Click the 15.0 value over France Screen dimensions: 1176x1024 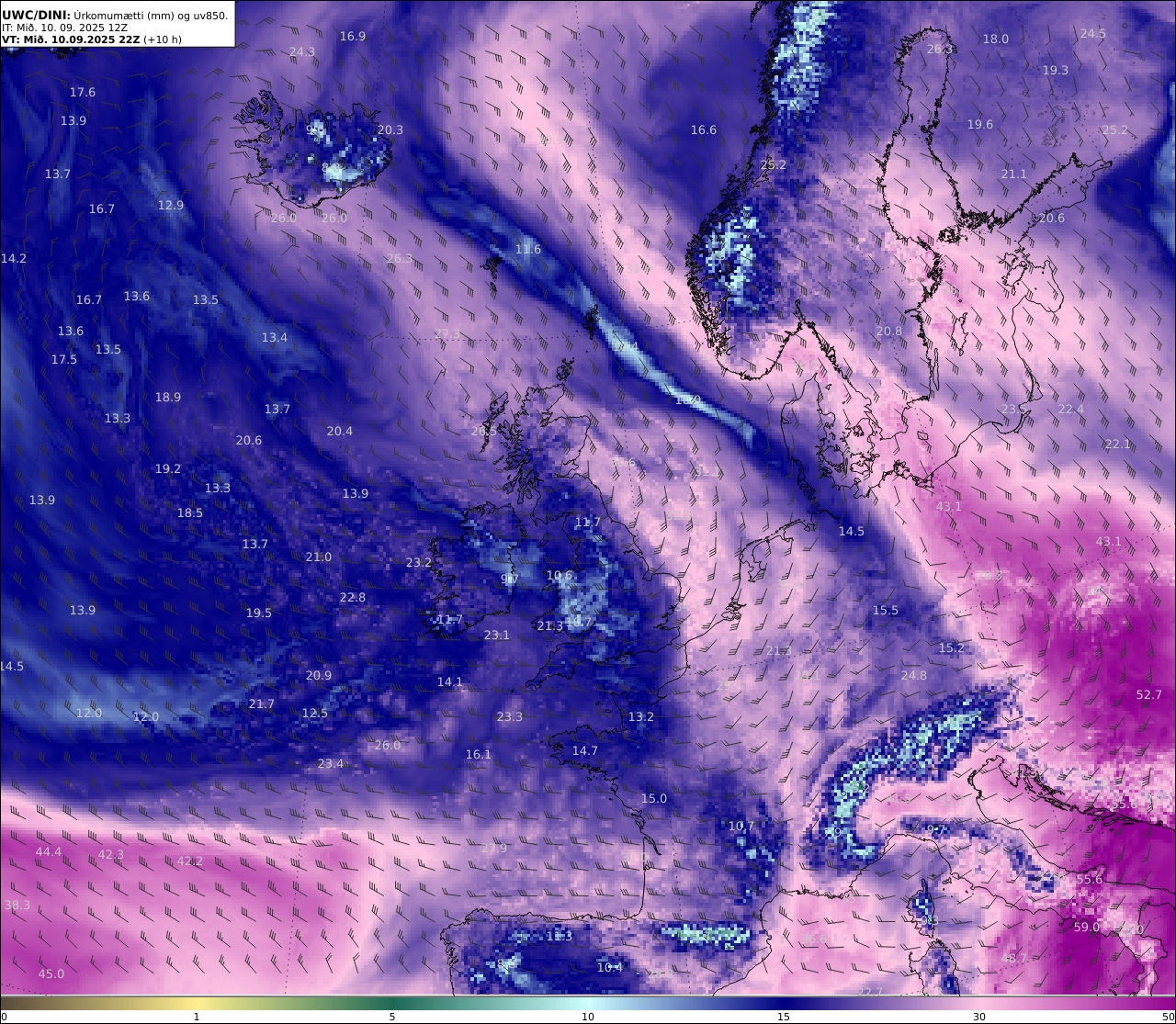point(654,798)
